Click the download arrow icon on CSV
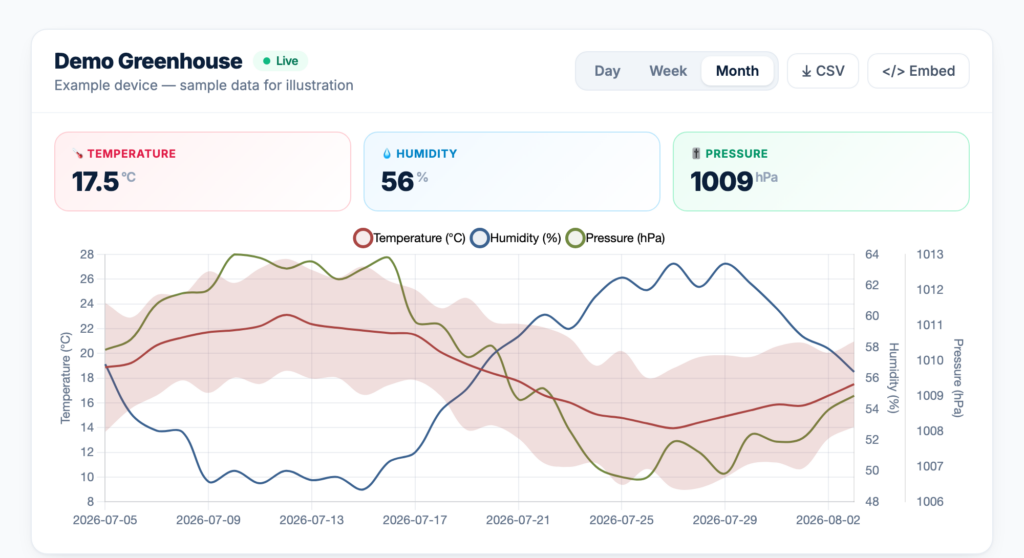 [807, 71]
